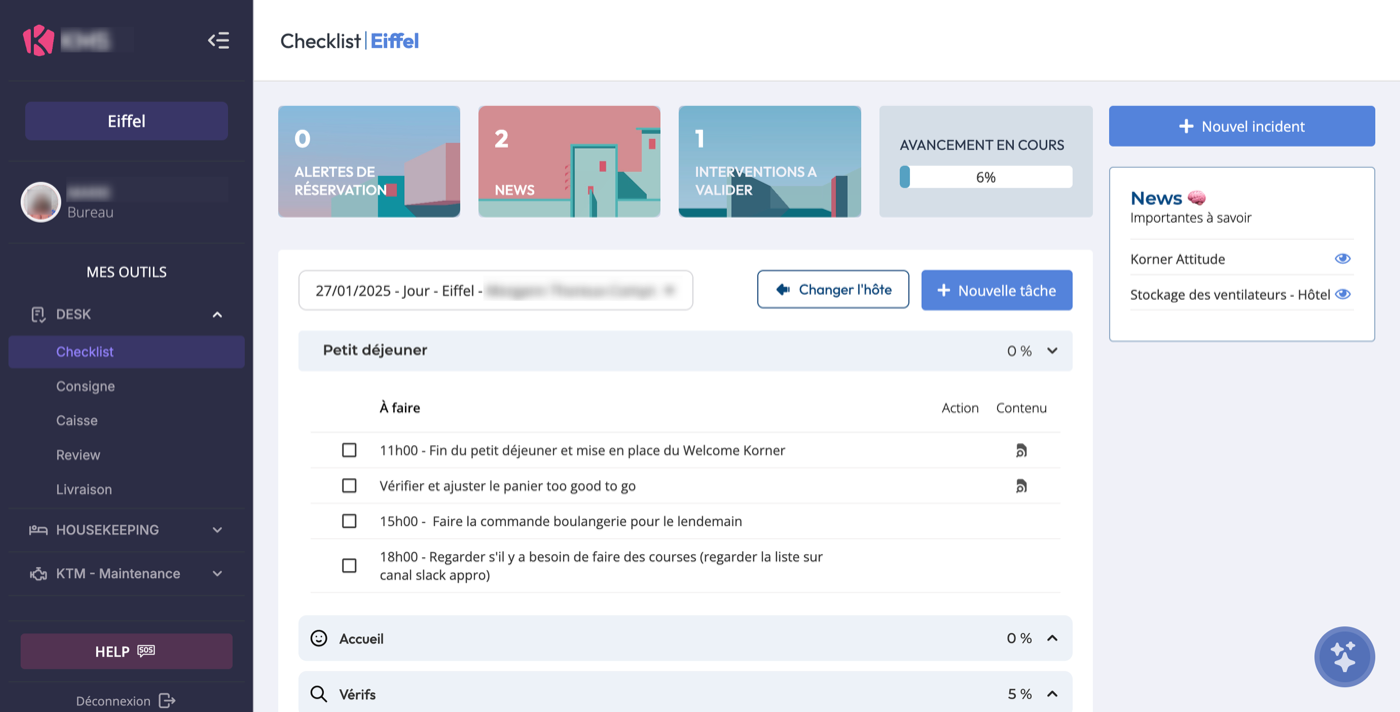Click the Accueil smiley icon
This screenshot has height=712, width=1400.
click(x=319, y=638)
